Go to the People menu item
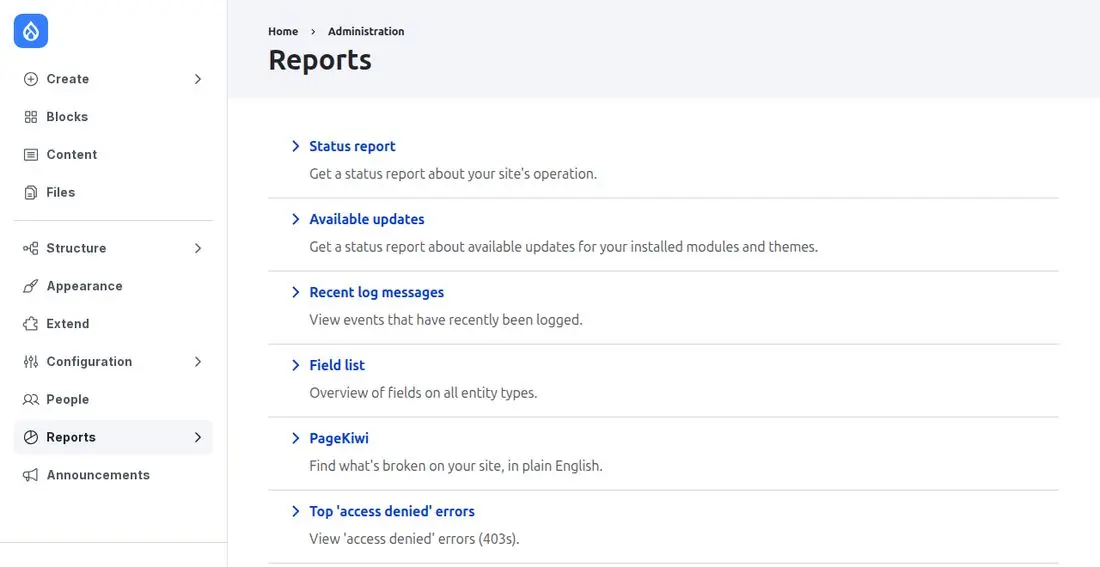The width and height of the screenshot is (1100, 567). 113,400
